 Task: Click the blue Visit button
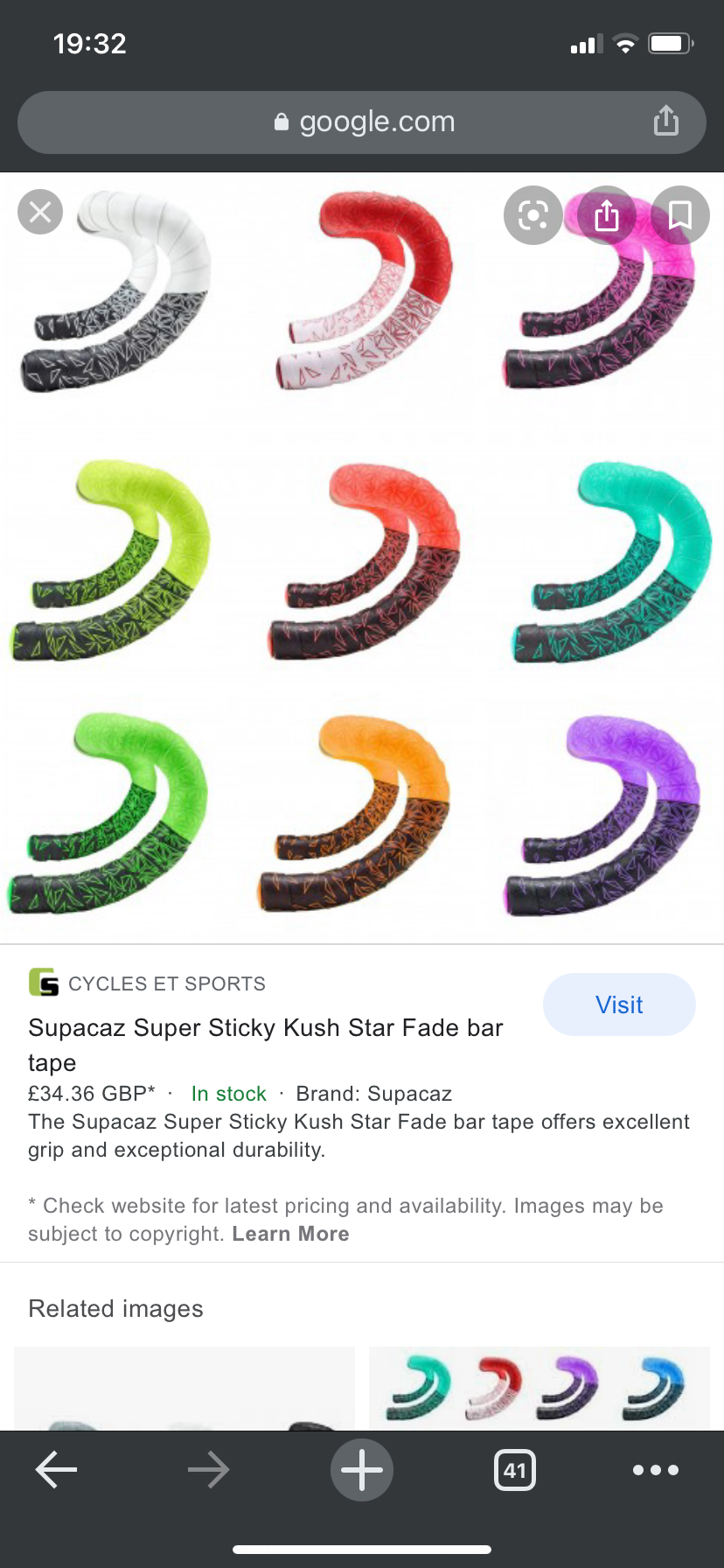pyautogui.click(x=619, y=1004)
